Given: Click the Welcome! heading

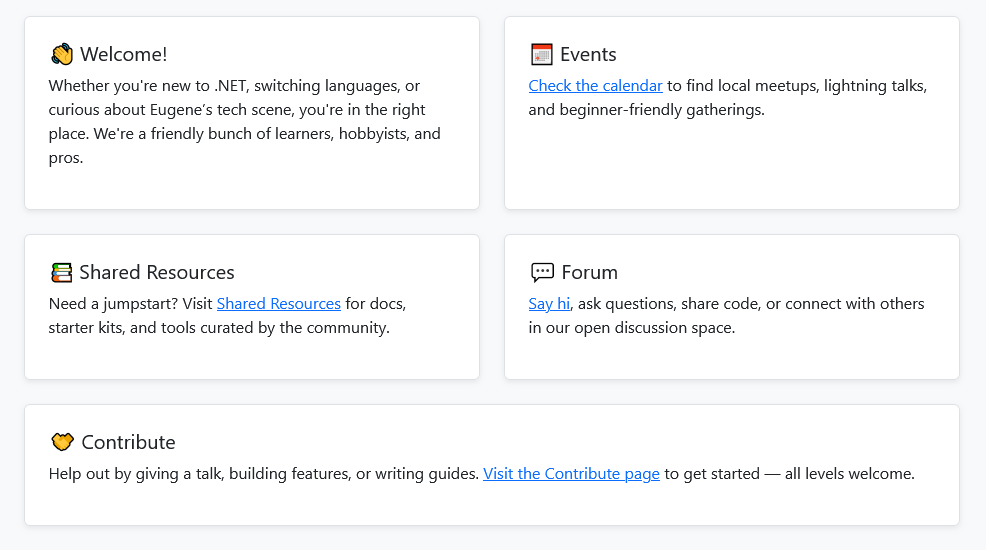Looking at the screenshot, I should pos(124,54).
